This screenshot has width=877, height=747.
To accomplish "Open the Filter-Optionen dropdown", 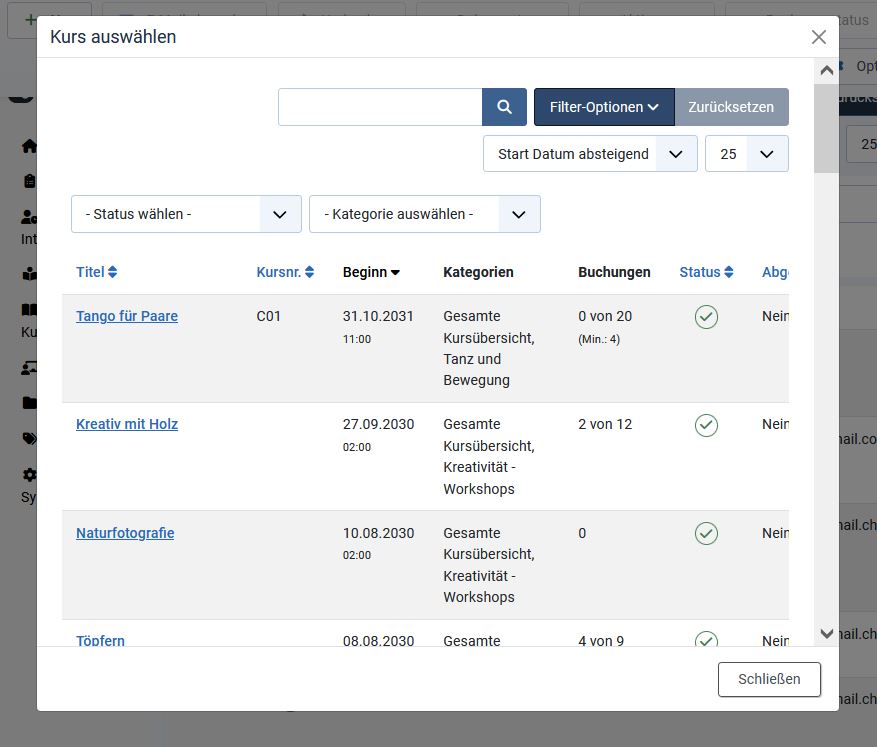I will [x=604, y=107].
